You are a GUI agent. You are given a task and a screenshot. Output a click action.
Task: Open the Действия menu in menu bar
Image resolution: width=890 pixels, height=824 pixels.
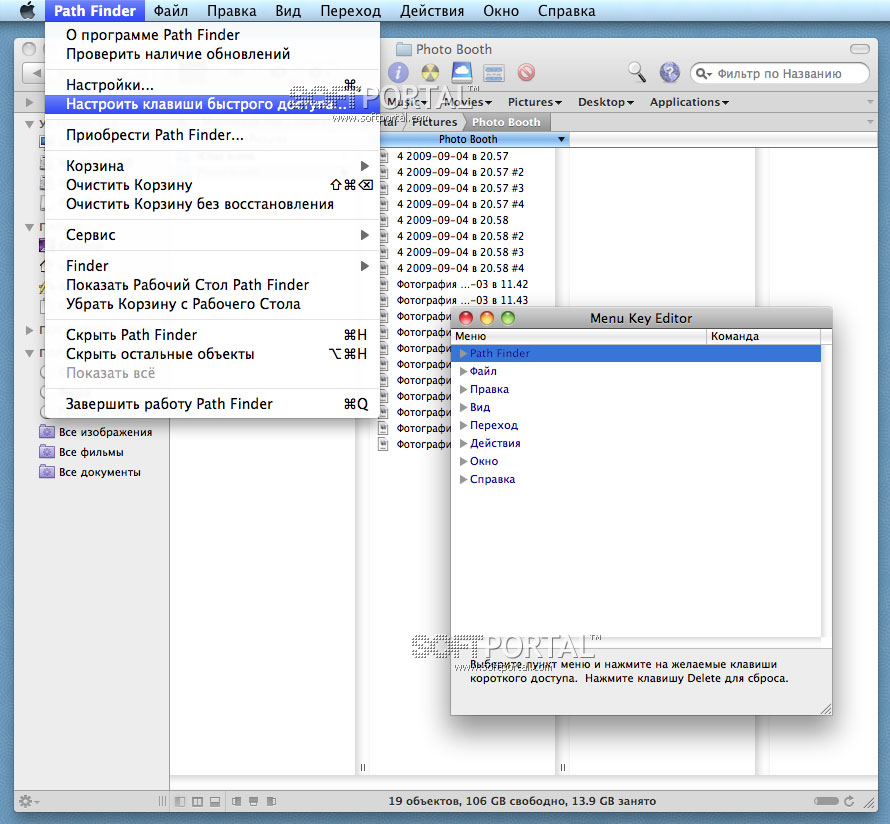click(x=432, y=11)
